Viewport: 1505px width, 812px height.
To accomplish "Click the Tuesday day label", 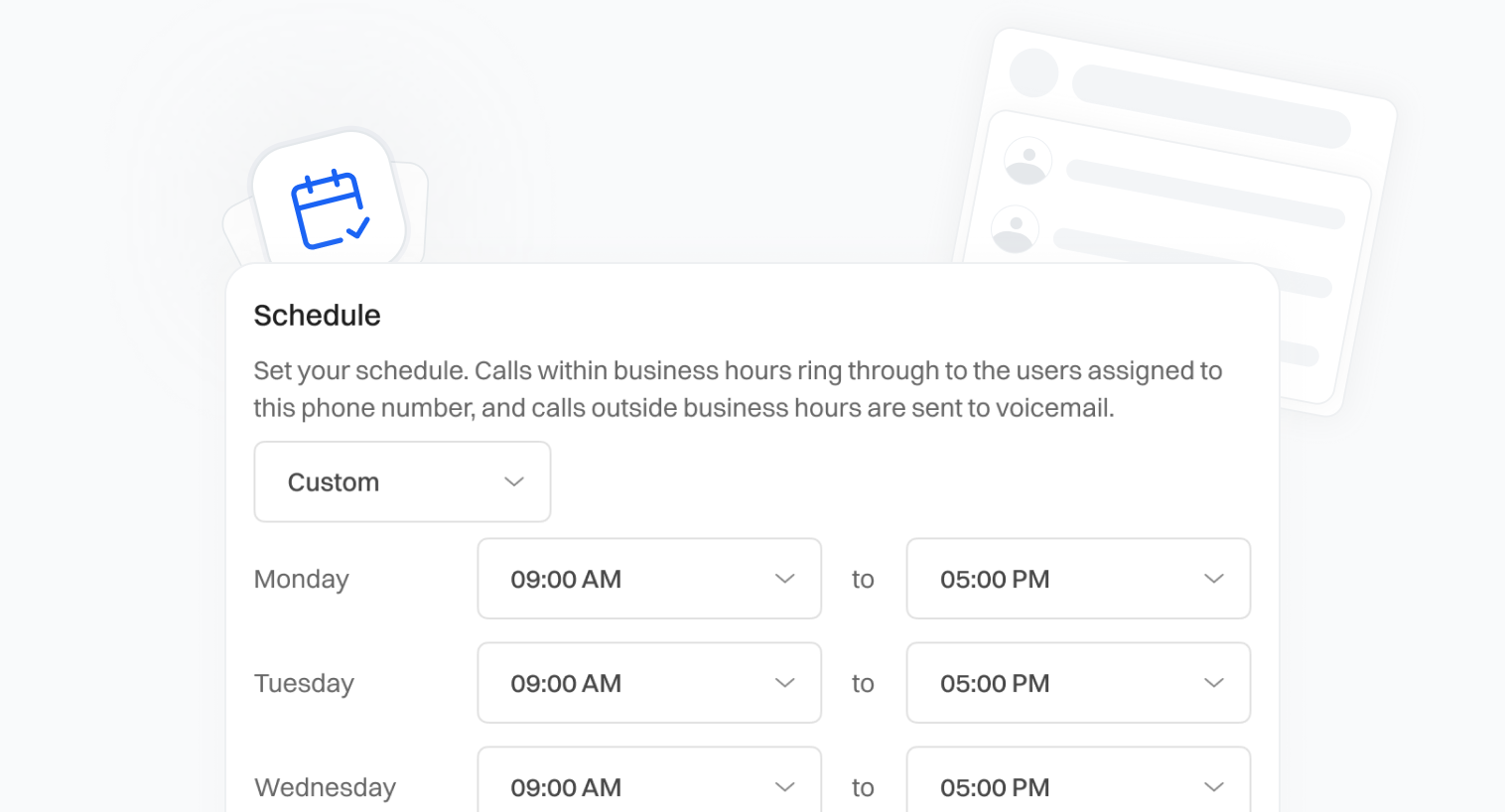I will [304, 684].
